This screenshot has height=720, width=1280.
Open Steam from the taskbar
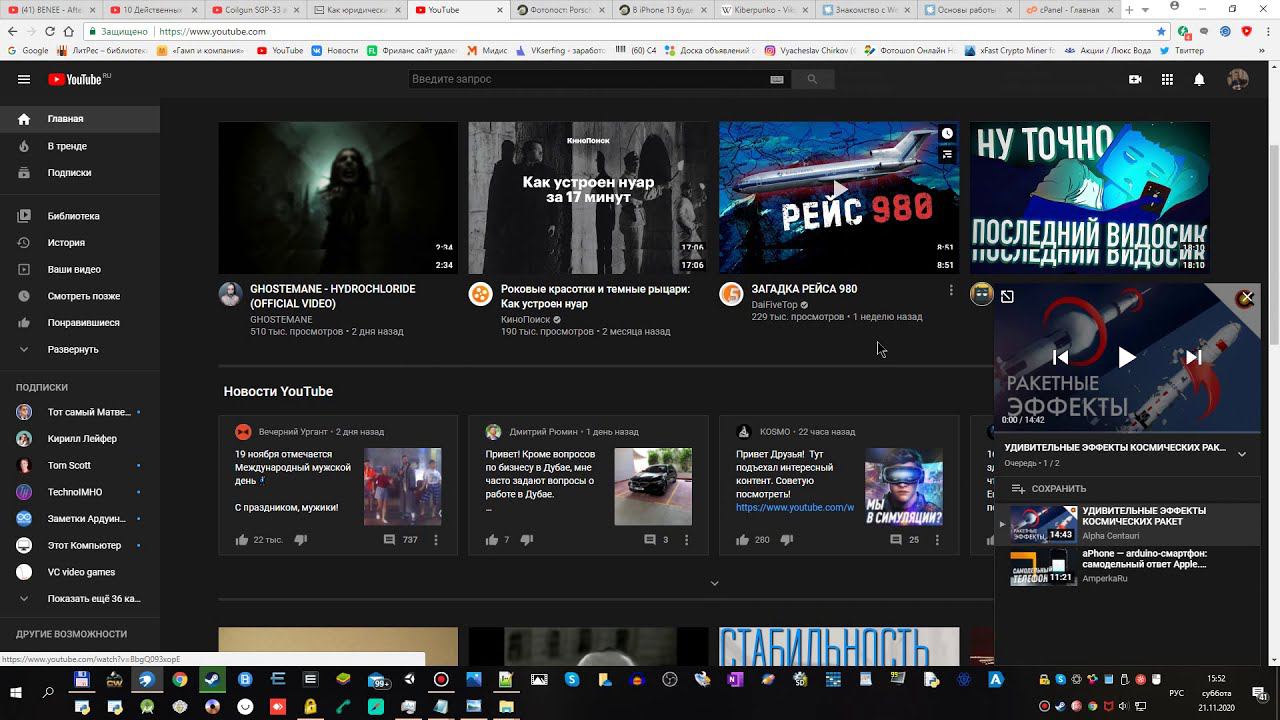[212, 680]
